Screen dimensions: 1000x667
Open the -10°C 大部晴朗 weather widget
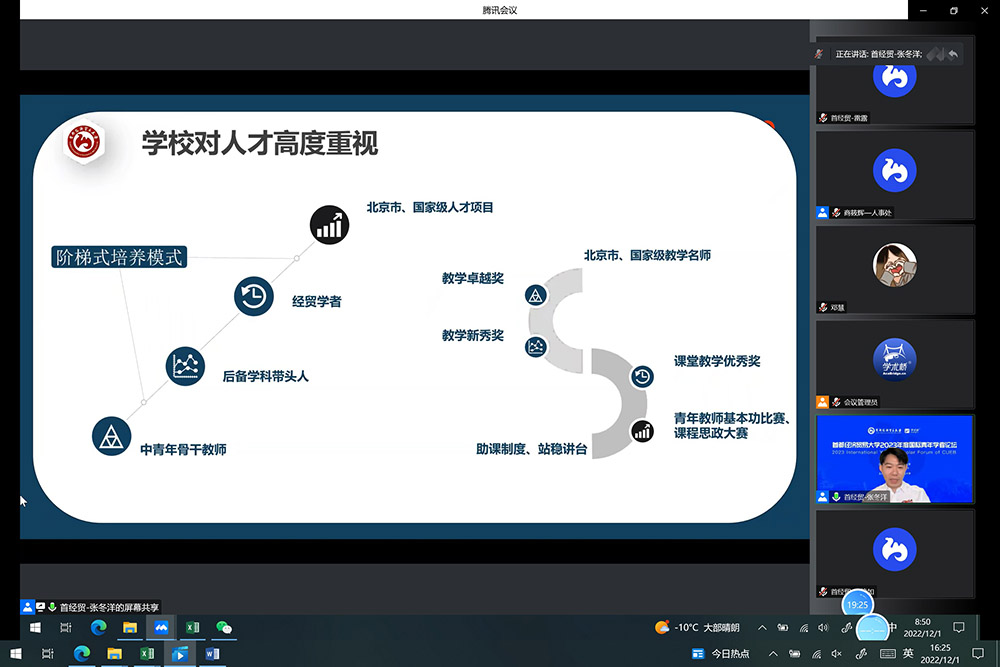(697, 627)
